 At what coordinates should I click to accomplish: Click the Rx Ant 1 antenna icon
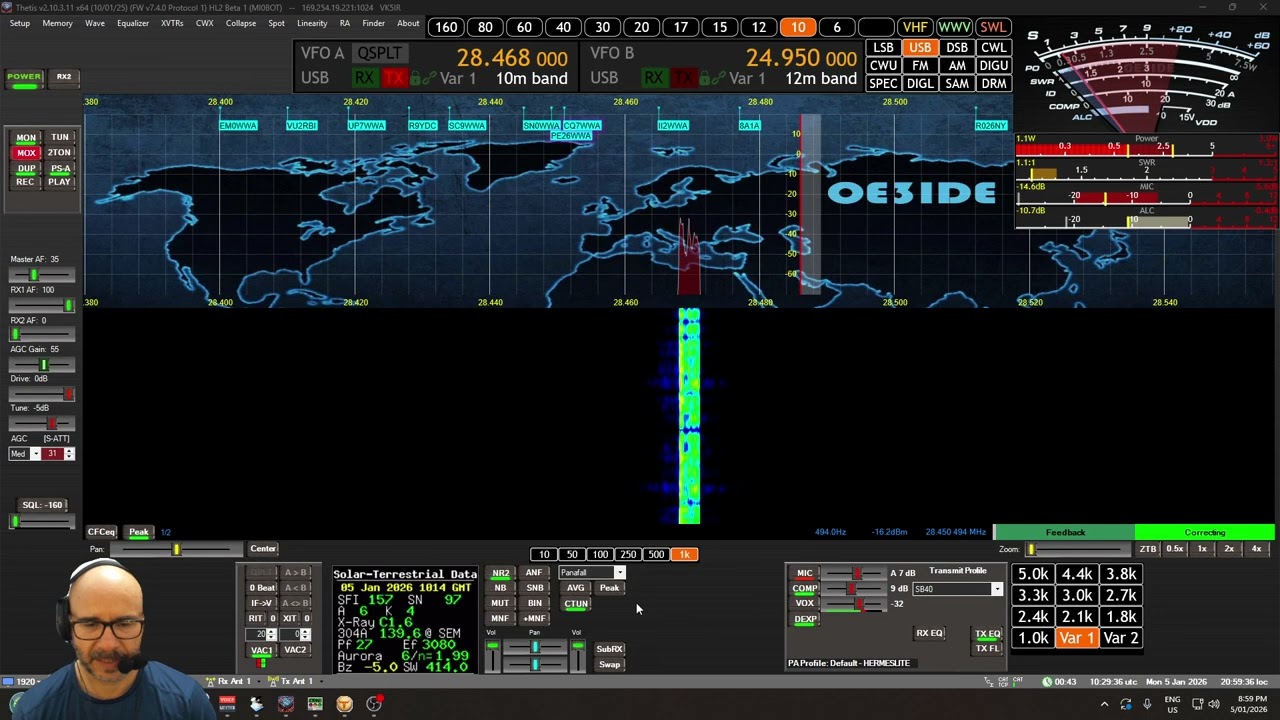tap(211, 682)
